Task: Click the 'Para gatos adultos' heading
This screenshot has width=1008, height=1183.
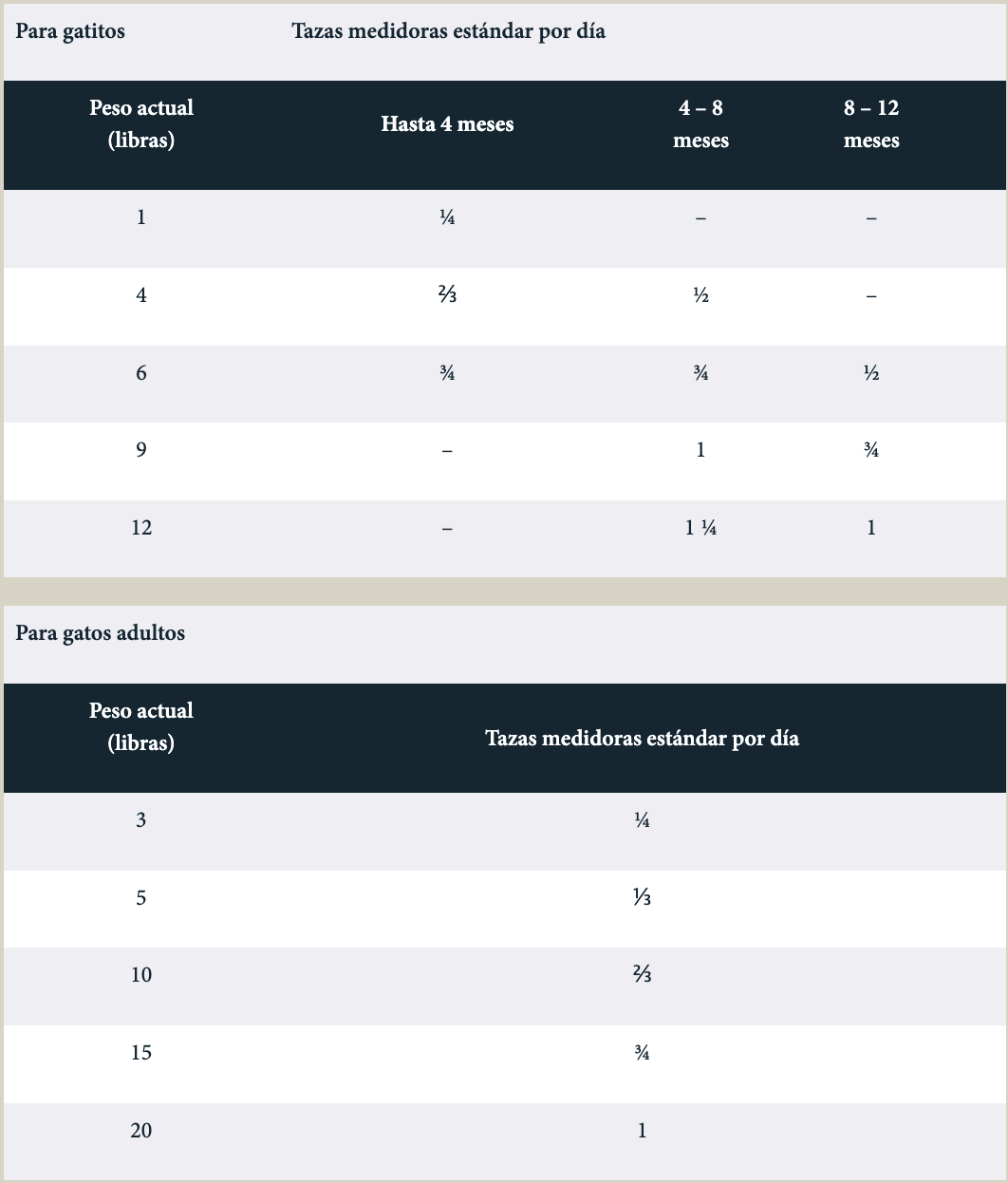Action: [x=101, y=633]
